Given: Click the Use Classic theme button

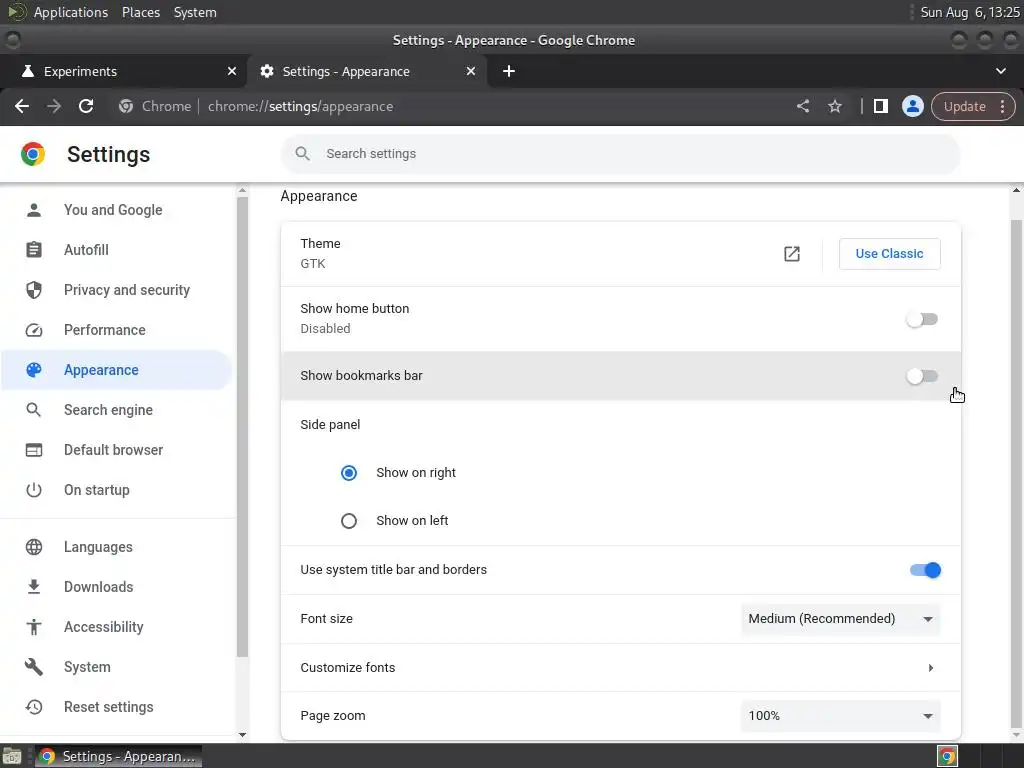Looking at the screenshot, I should pos(889,254).
